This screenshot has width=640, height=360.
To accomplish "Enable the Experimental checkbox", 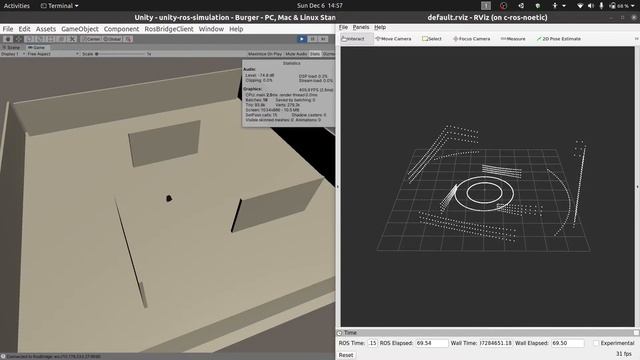I will 596,343.
